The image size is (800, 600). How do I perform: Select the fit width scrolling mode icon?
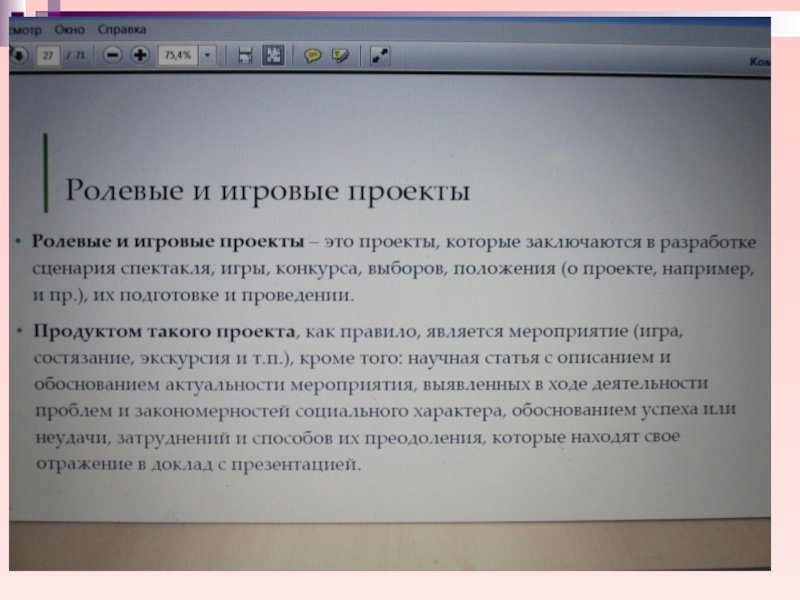tap(245, 56)
